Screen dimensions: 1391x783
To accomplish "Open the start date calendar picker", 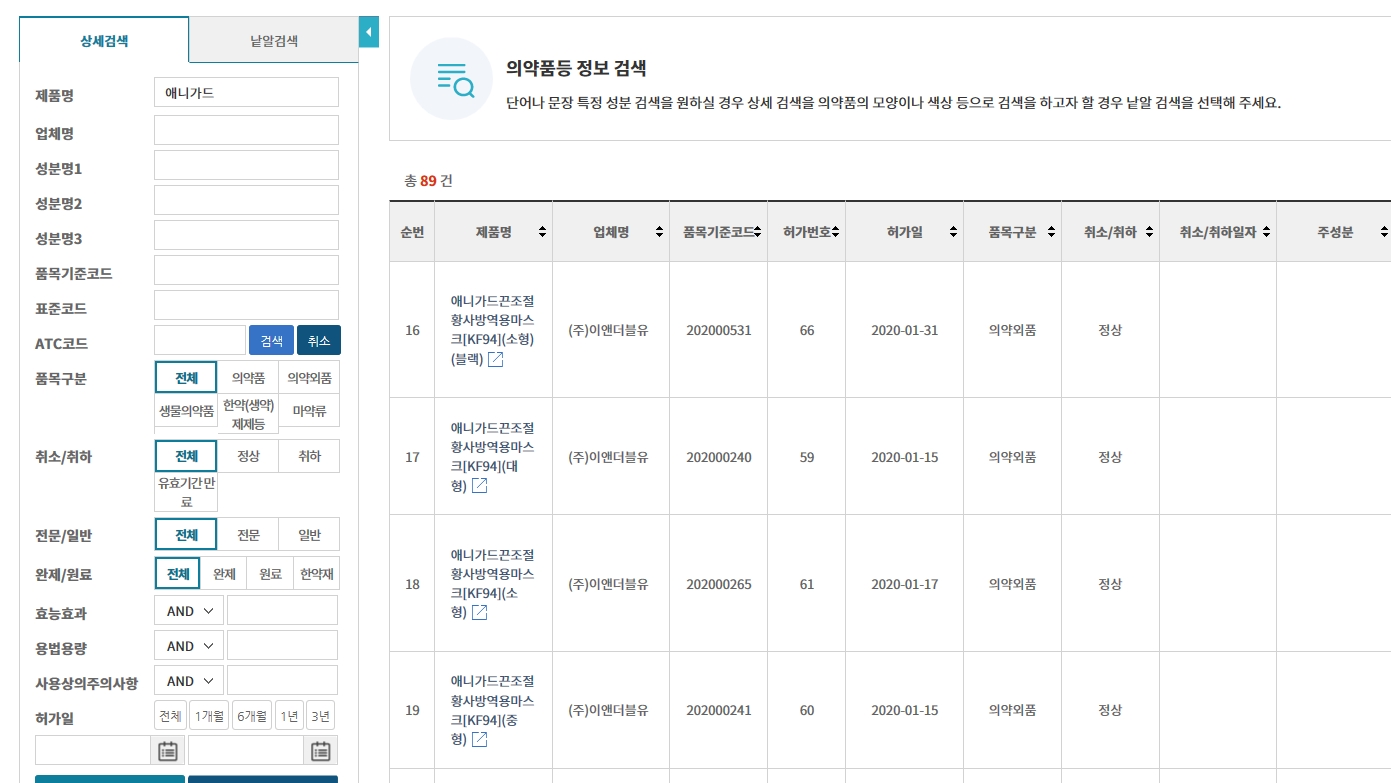I will pyautogui.click(x=168, y=750).
